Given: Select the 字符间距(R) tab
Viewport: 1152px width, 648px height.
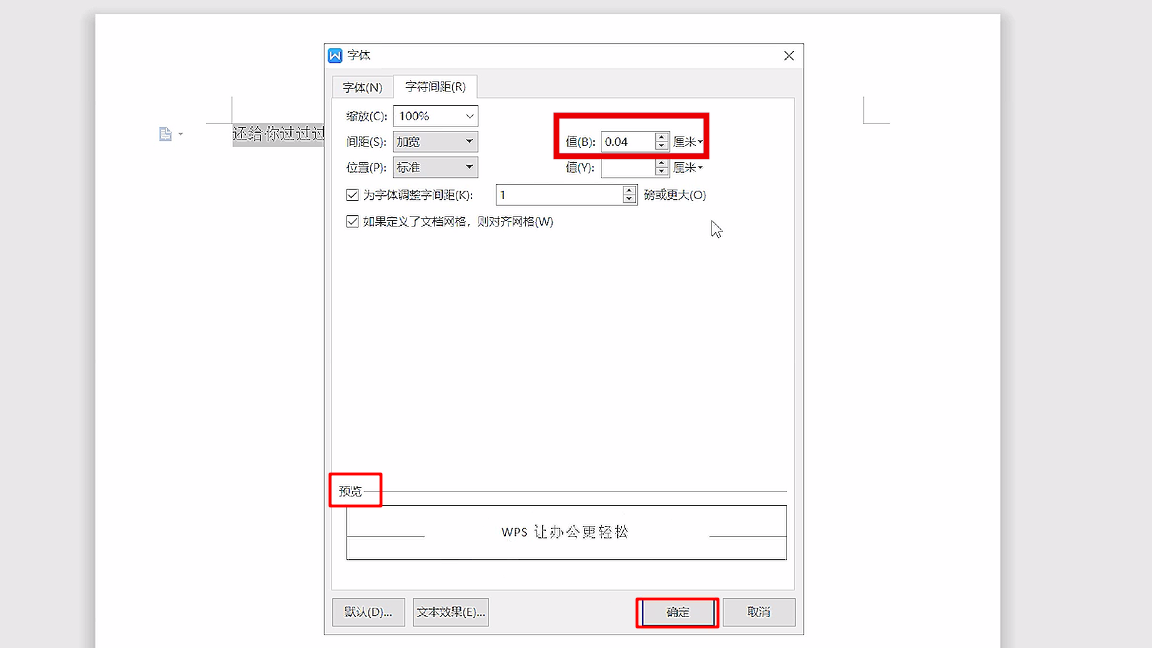Looking at the screenshot, I should [x=435, y=87].
